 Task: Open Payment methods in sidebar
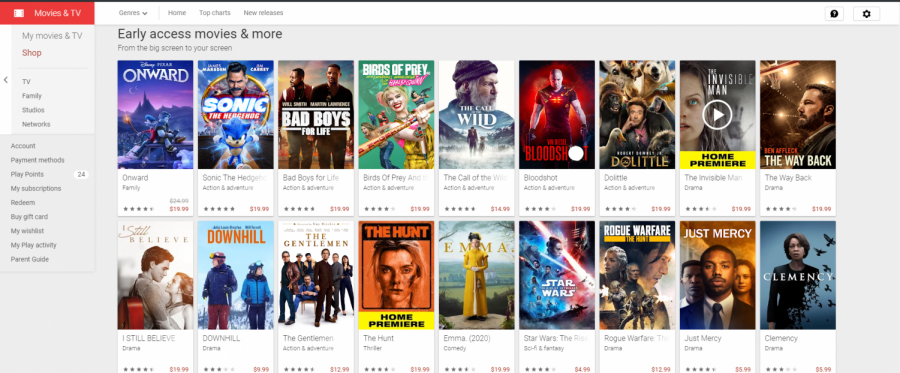pos(37,160)
